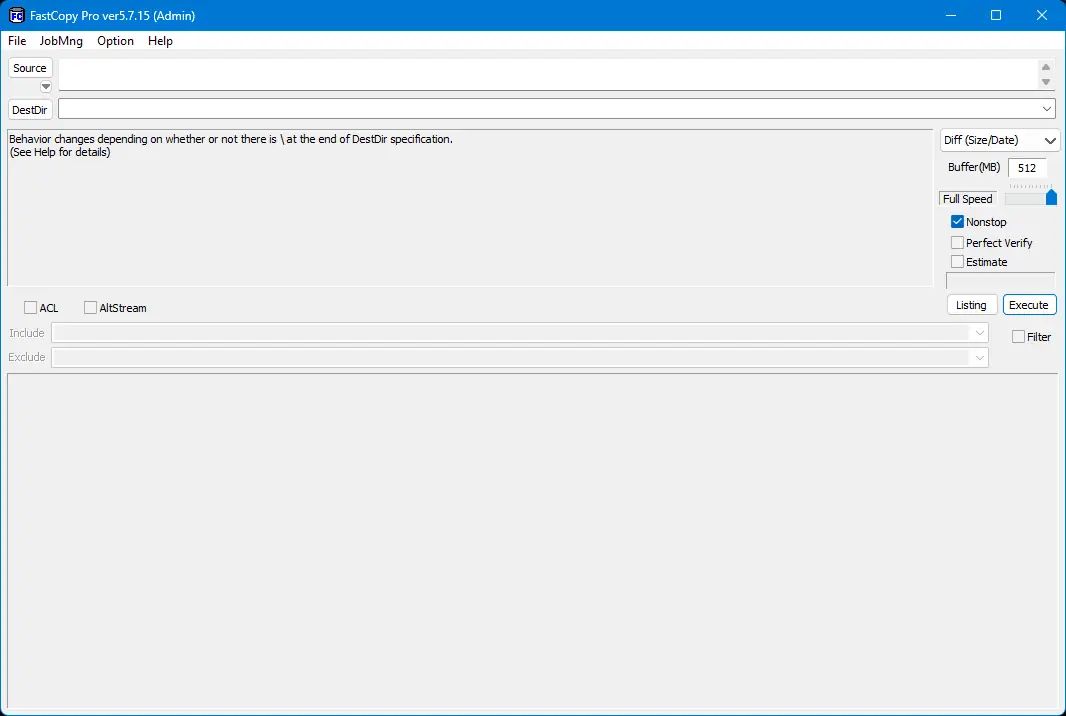Open the JobMng menu
The image size is (1066, 716).
point(61,41)
